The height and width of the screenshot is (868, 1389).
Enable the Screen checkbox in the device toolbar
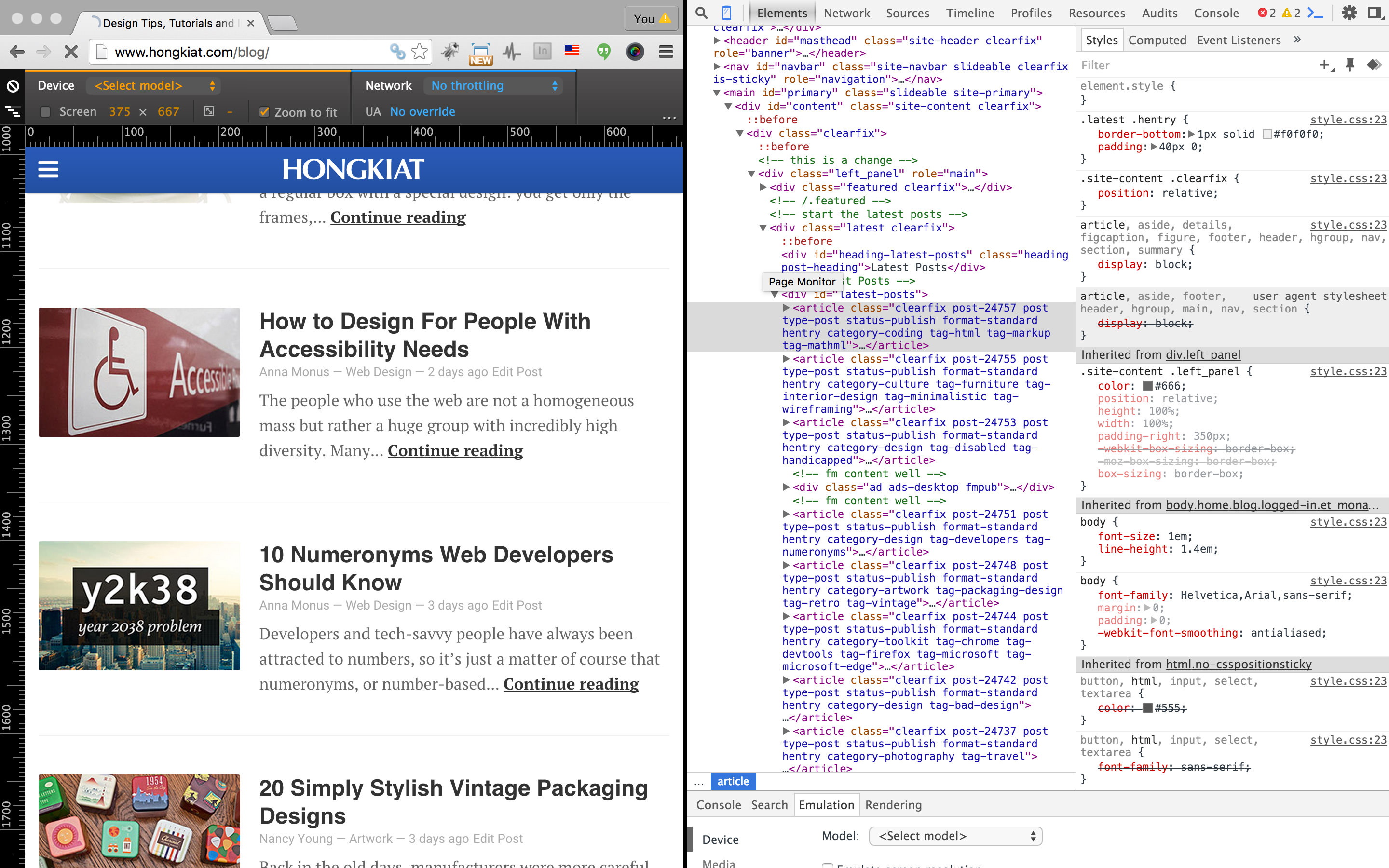point(45,112)
